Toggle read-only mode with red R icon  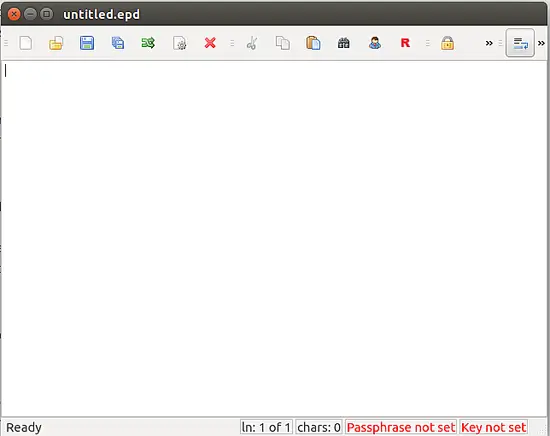tap(405, 43)
